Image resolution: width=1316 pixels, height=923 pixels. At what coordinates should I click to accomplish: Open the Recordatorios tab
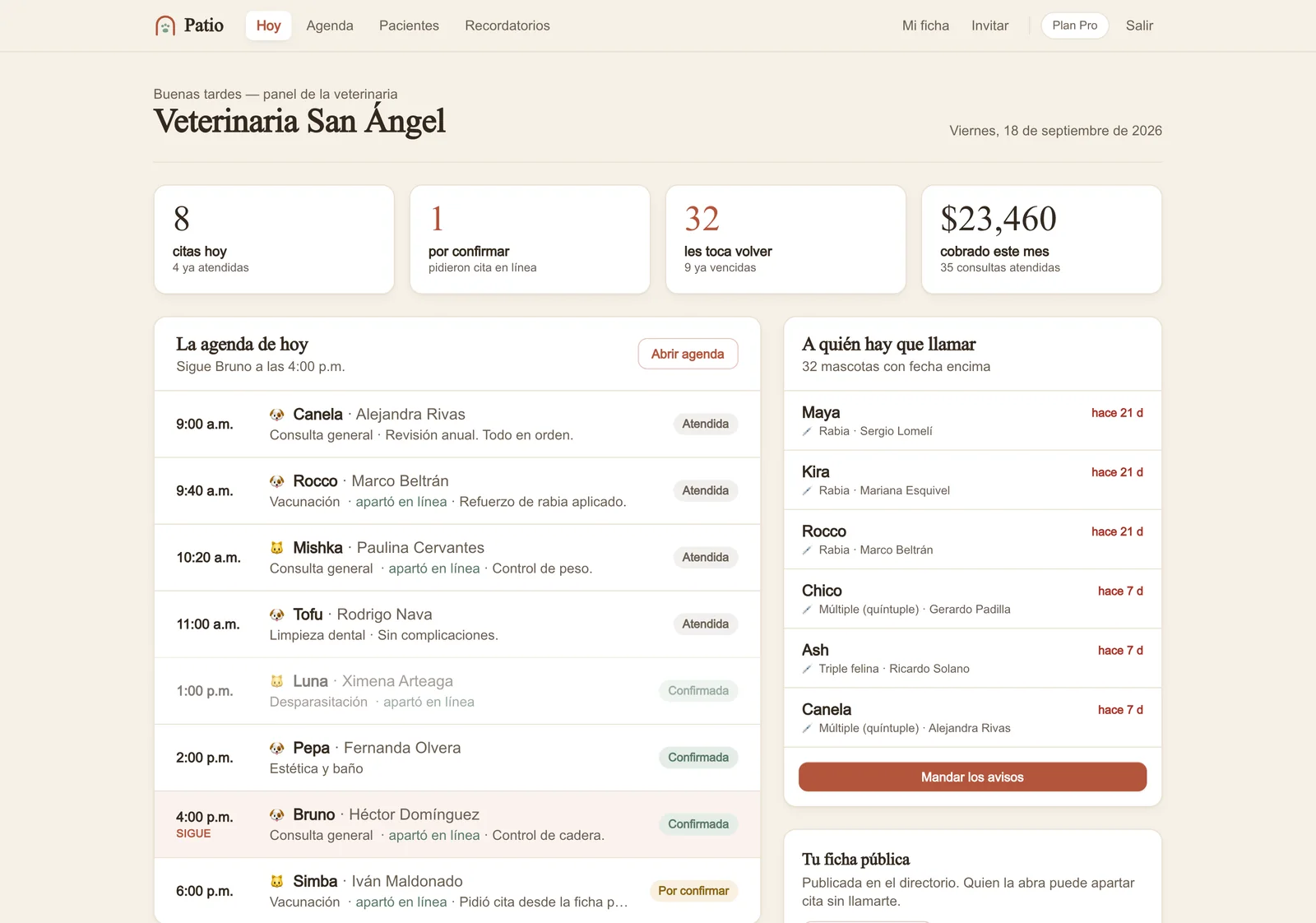[507, 26]
